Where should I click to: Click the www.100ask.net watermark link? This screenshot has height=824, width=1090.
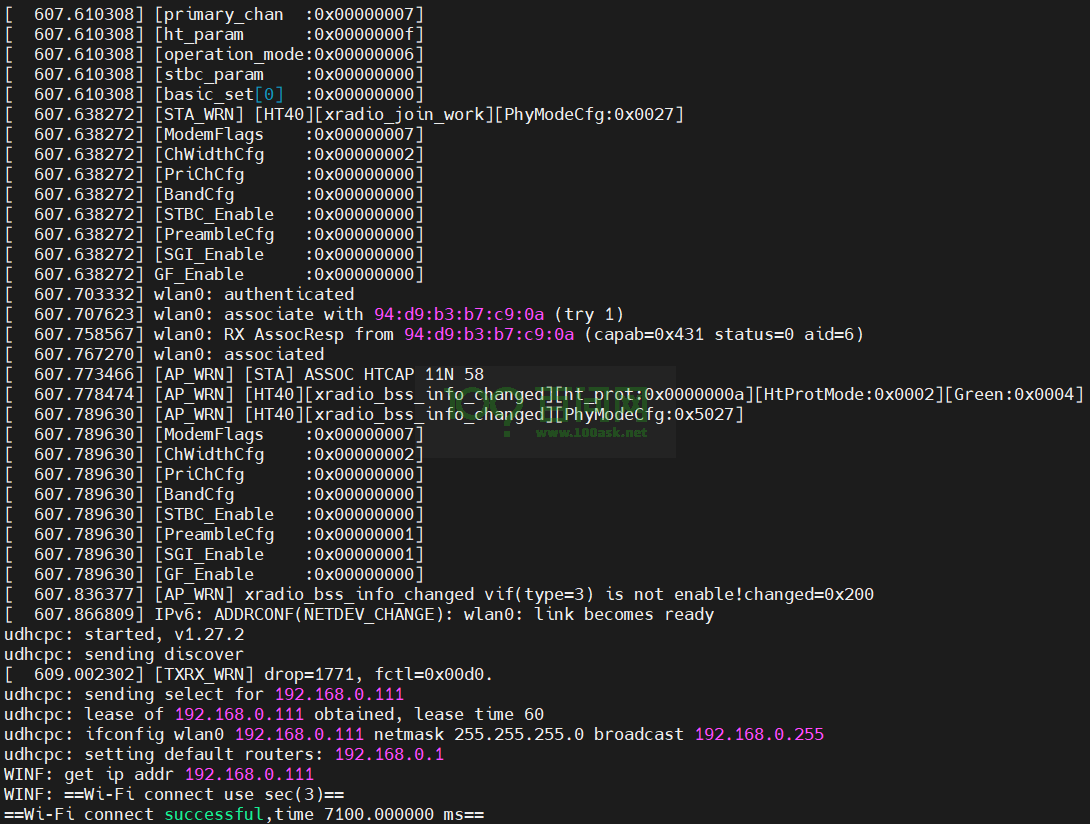[591, 432]
